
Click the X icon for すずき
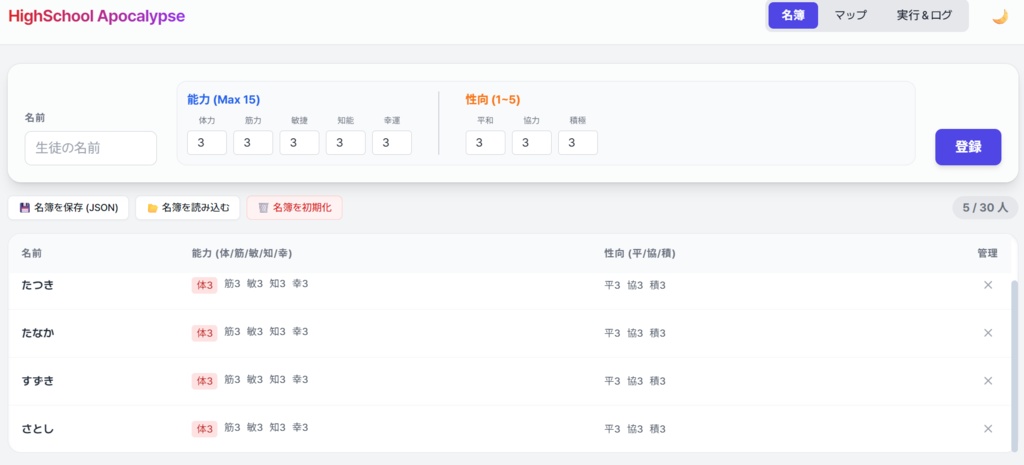click(x=988, y=381)
